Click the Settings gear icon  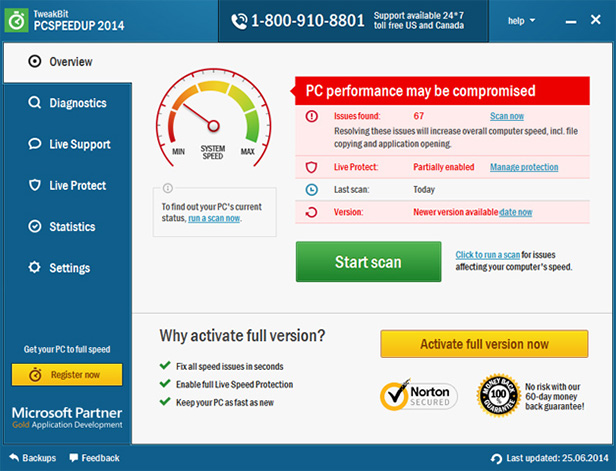click(x=35, y=267)
